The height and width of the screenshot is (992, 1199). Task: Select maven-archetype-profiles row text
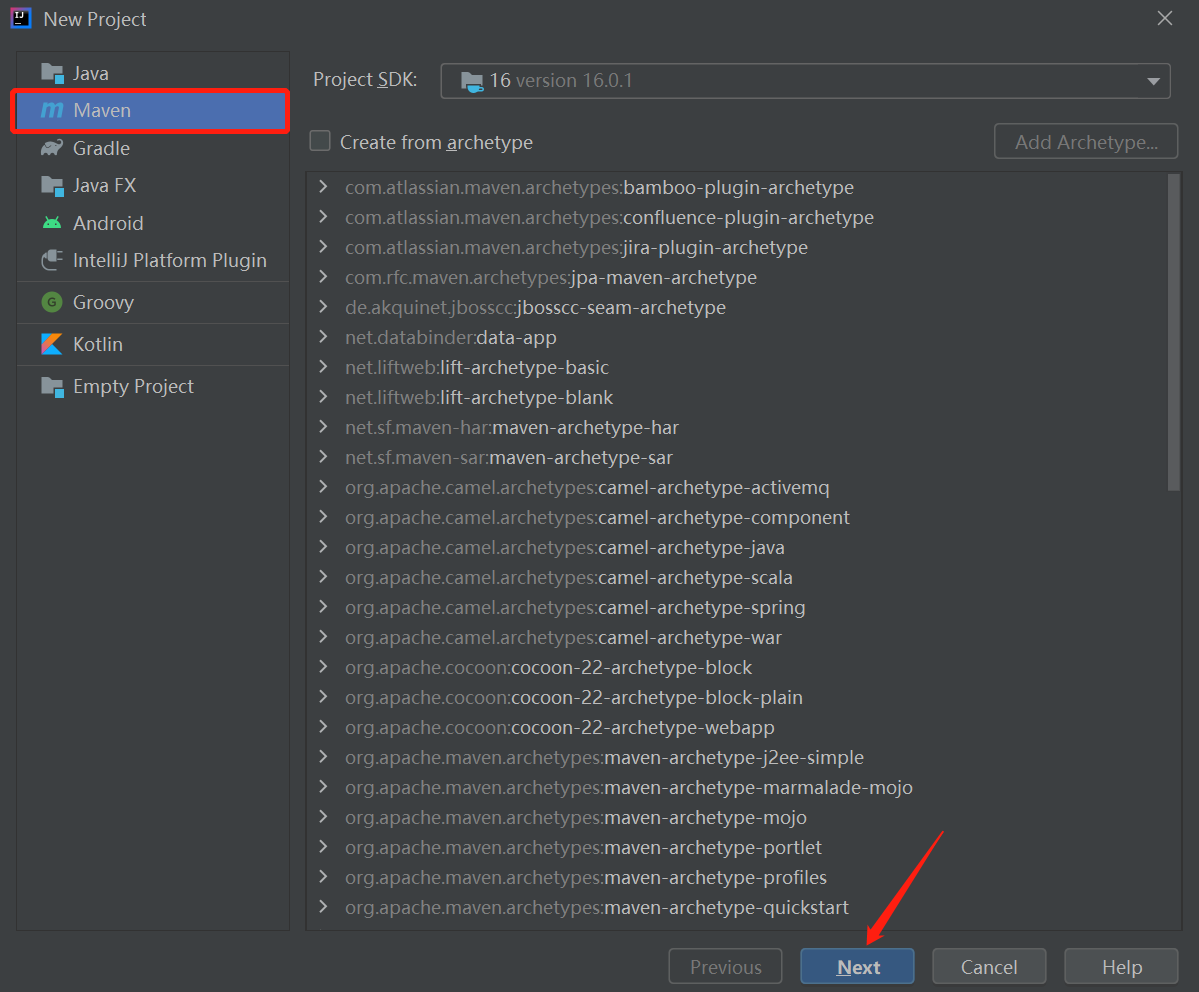(586, 877)
